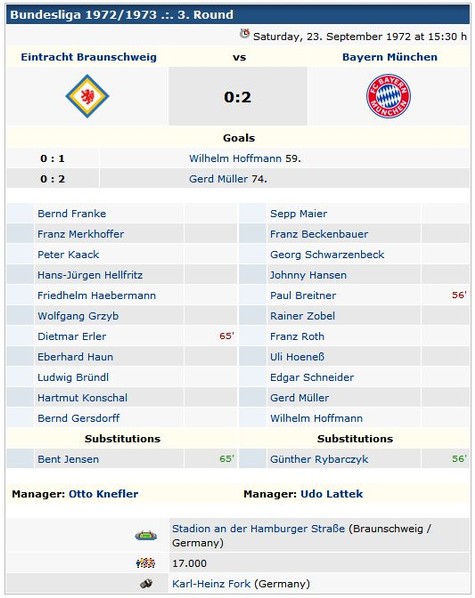View substitute Bent Jensen's profile
Screen dimensions: 475x598
pyautogui.click(x=68, y=459)
